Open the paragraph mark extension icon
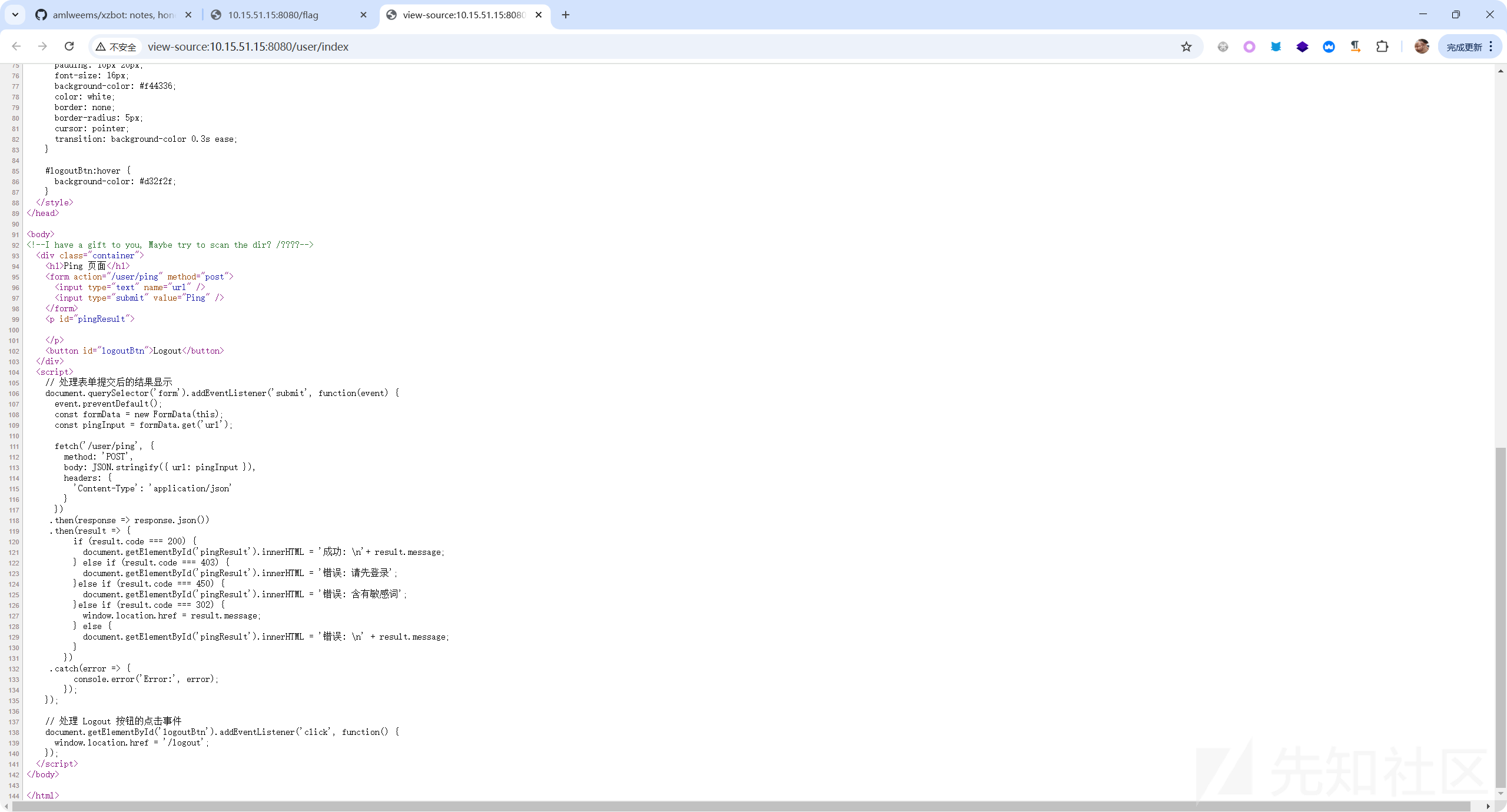 (1355, 46)
